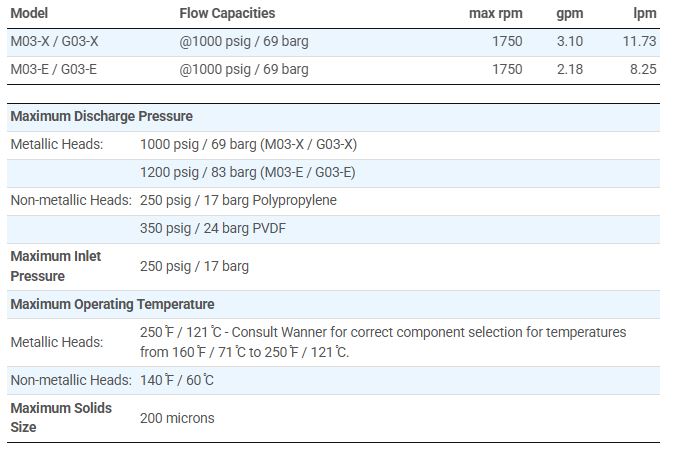Select the M03-E / G03-E model cell
The width and height of the screenshot is (674, 457).
click(54, 69)
